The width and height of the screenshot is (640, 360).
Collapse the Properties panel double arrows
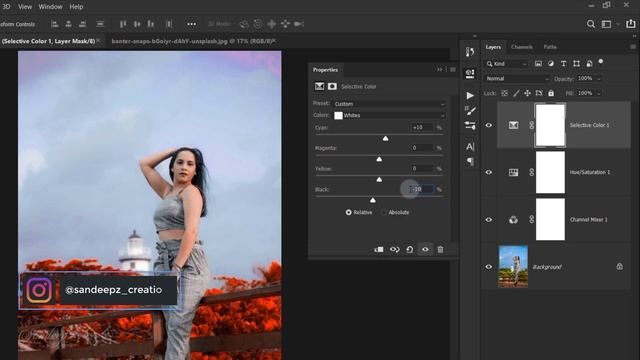(440, 70)
